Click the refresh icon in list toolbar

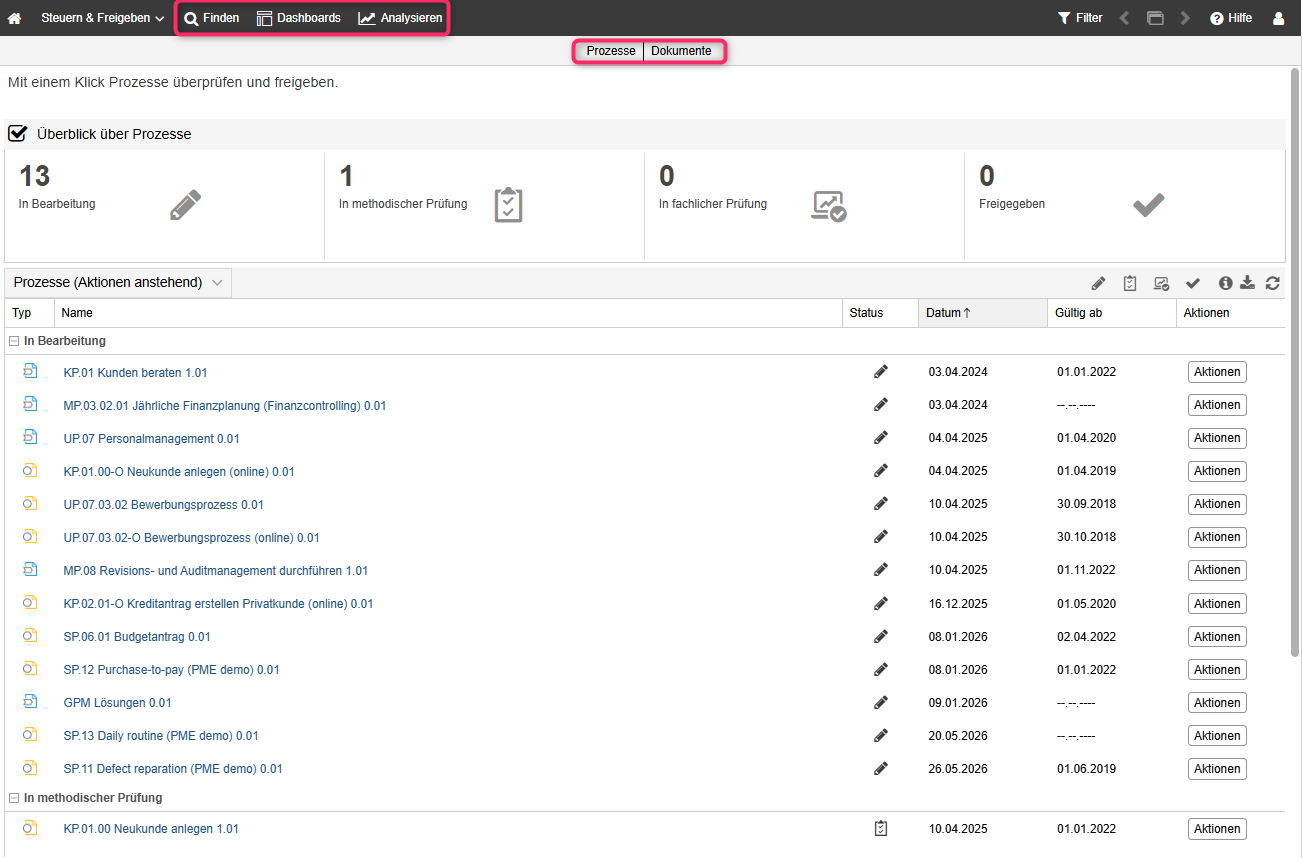[x=1272, y=283]
